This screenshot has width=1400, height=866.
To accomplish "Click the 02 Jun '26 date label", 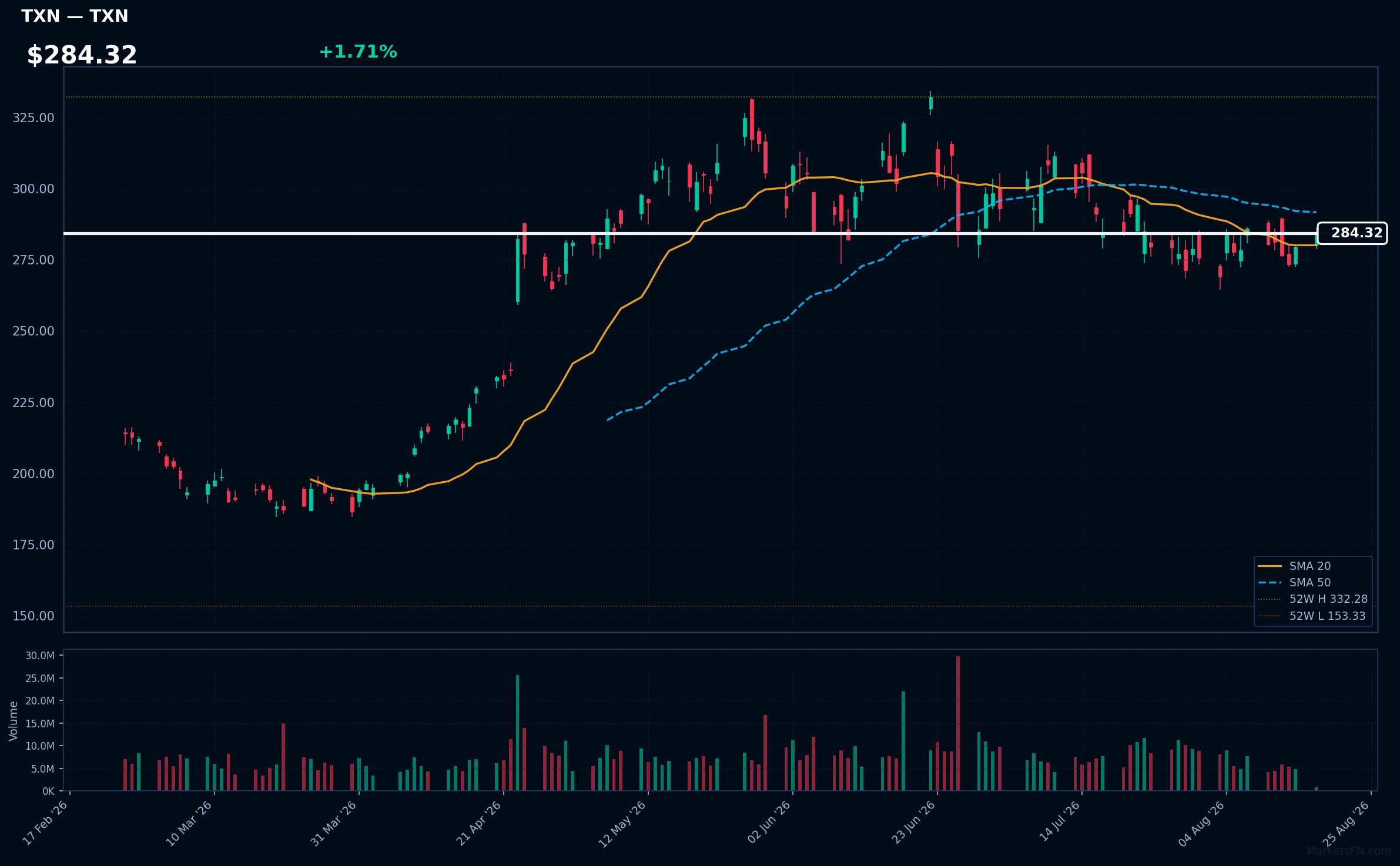I will click(x=769, y=823).
